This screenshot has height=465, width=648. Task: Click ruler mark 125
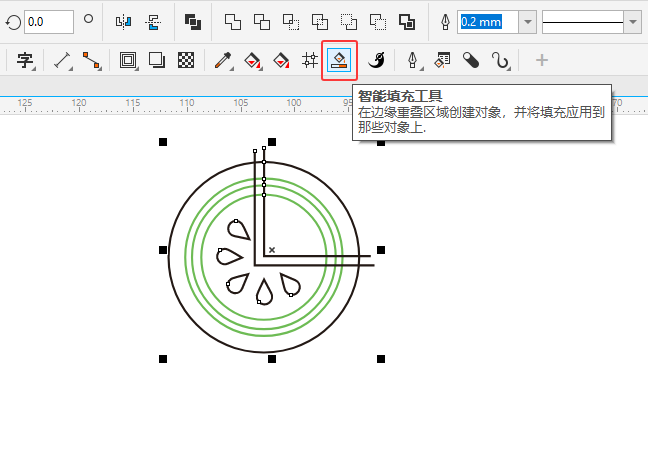click(x=24, y=103)
